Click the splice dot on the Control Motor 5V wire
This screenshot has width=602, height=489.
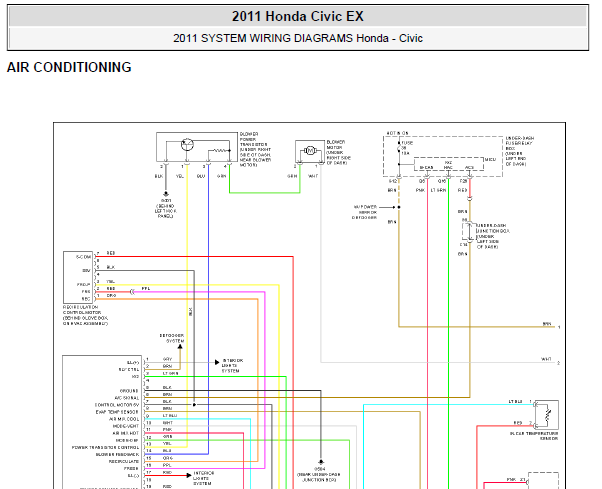pyautogui.click(x=194, y=405)
